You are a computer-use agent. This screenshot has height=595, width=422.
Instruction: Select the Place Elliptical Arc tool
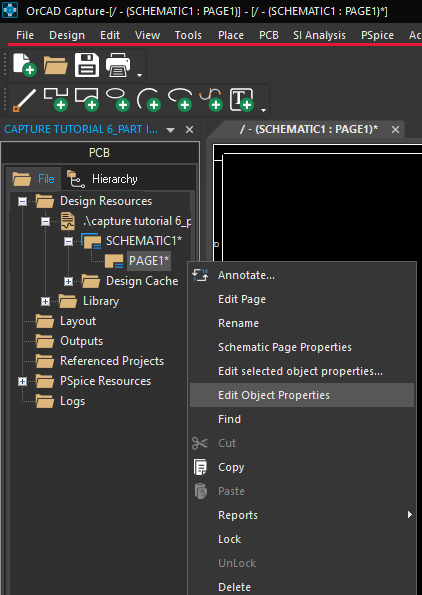[x=180, y=99]
